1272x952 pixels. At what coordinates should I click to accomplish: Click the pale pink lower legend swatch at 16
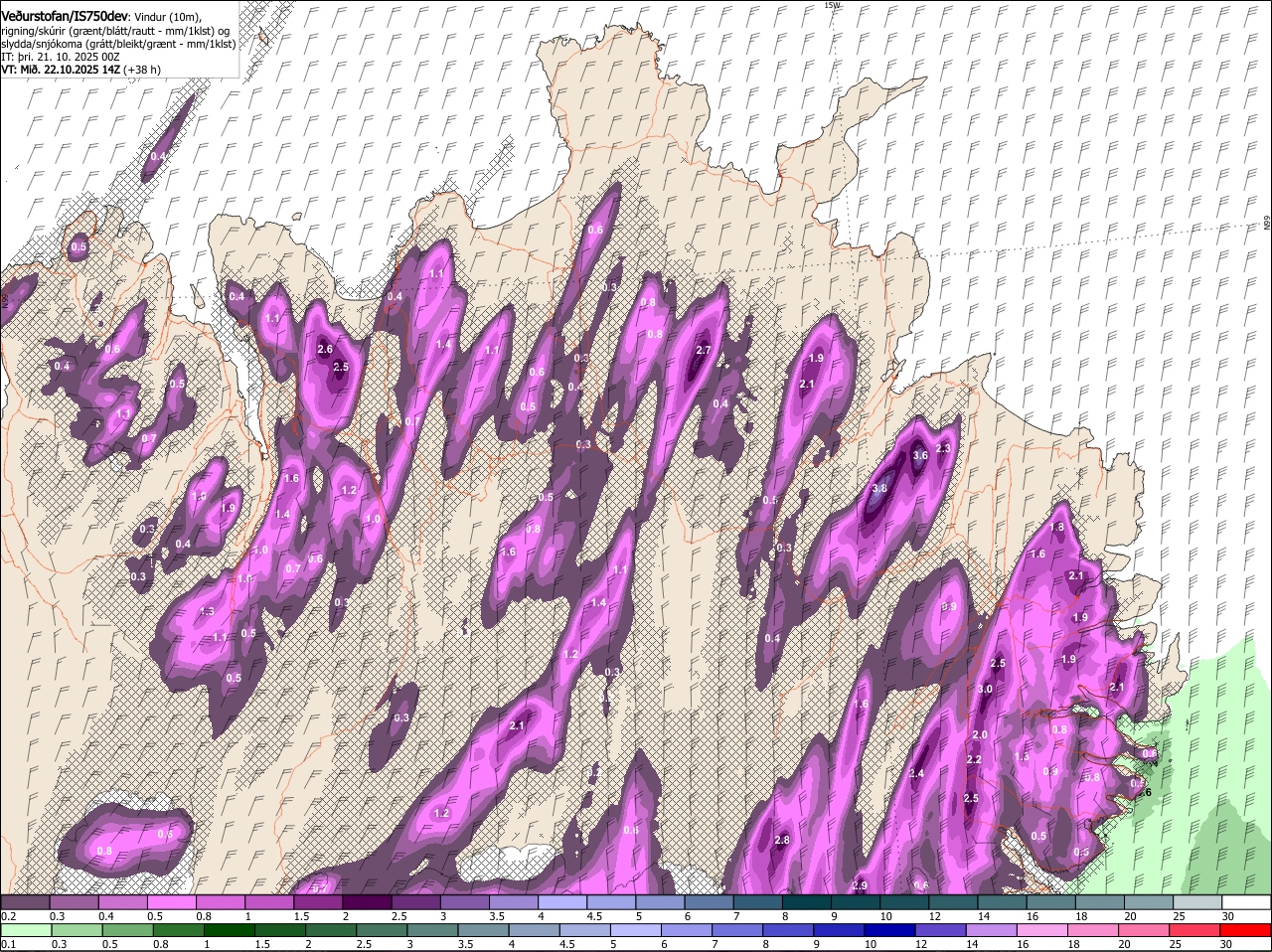1041,931
